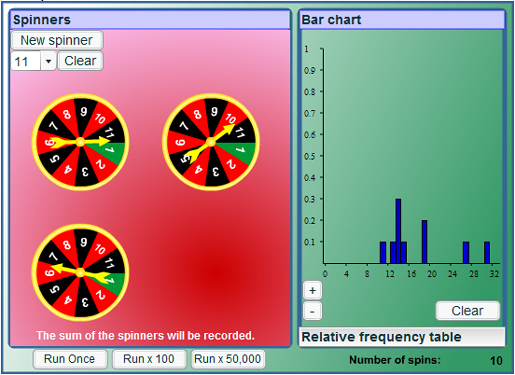Zoom in the bar chart with plus button
The height and width of the screenshot is (375, 515).
[x=312, y=290]
